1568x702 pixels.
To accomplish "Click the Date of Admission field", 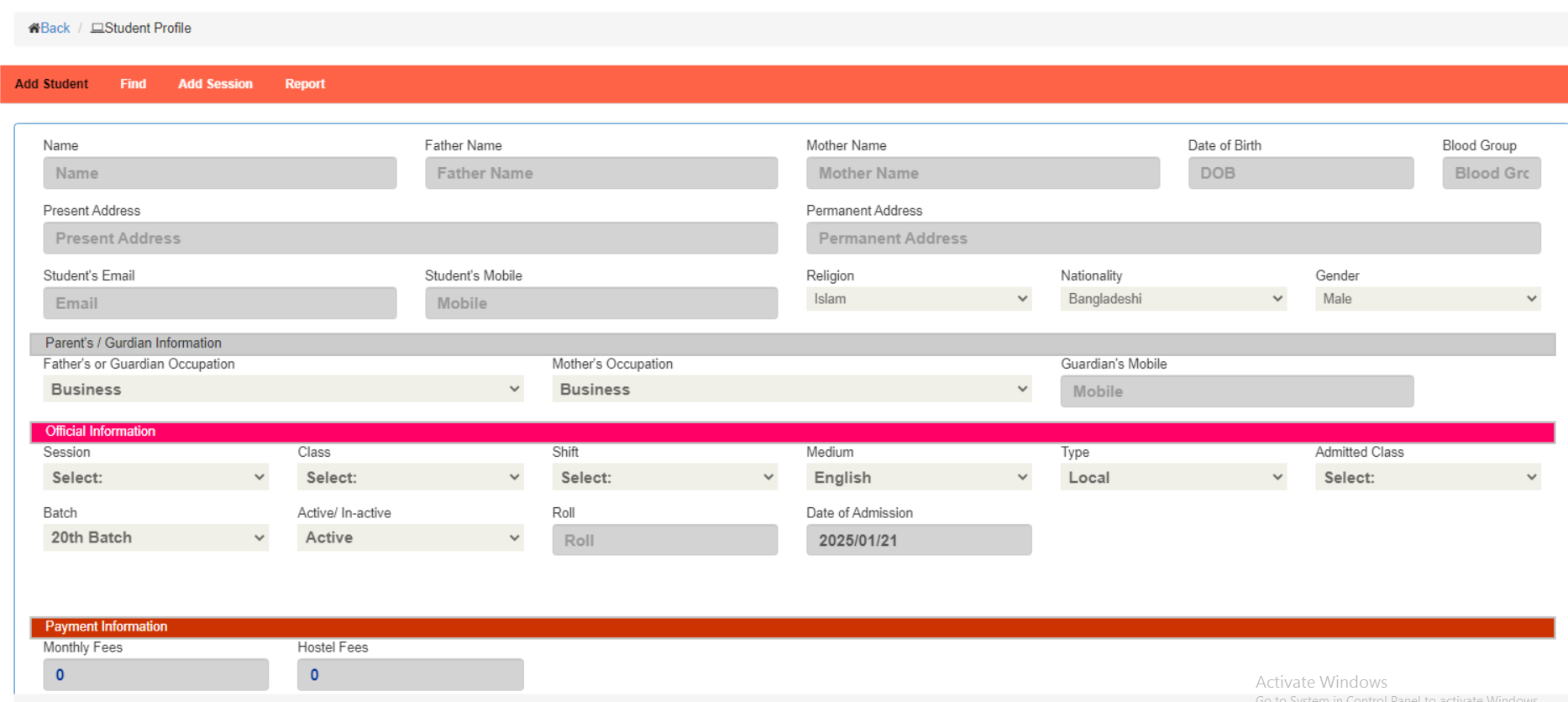I will [919, 540].
